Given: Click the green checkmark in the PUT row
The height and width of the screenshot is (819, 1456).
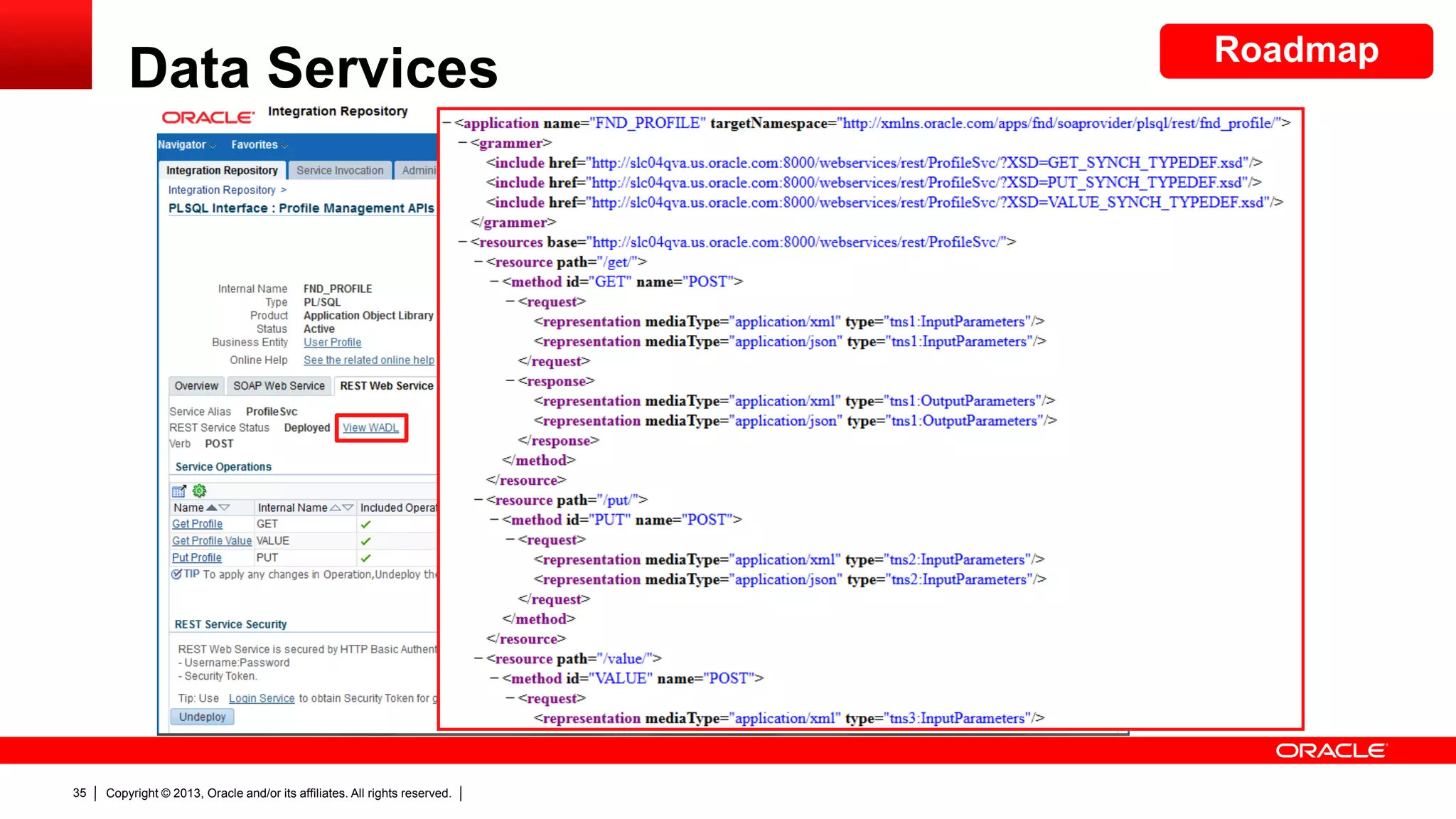Looking at the screenshot, I should [365, 558].
